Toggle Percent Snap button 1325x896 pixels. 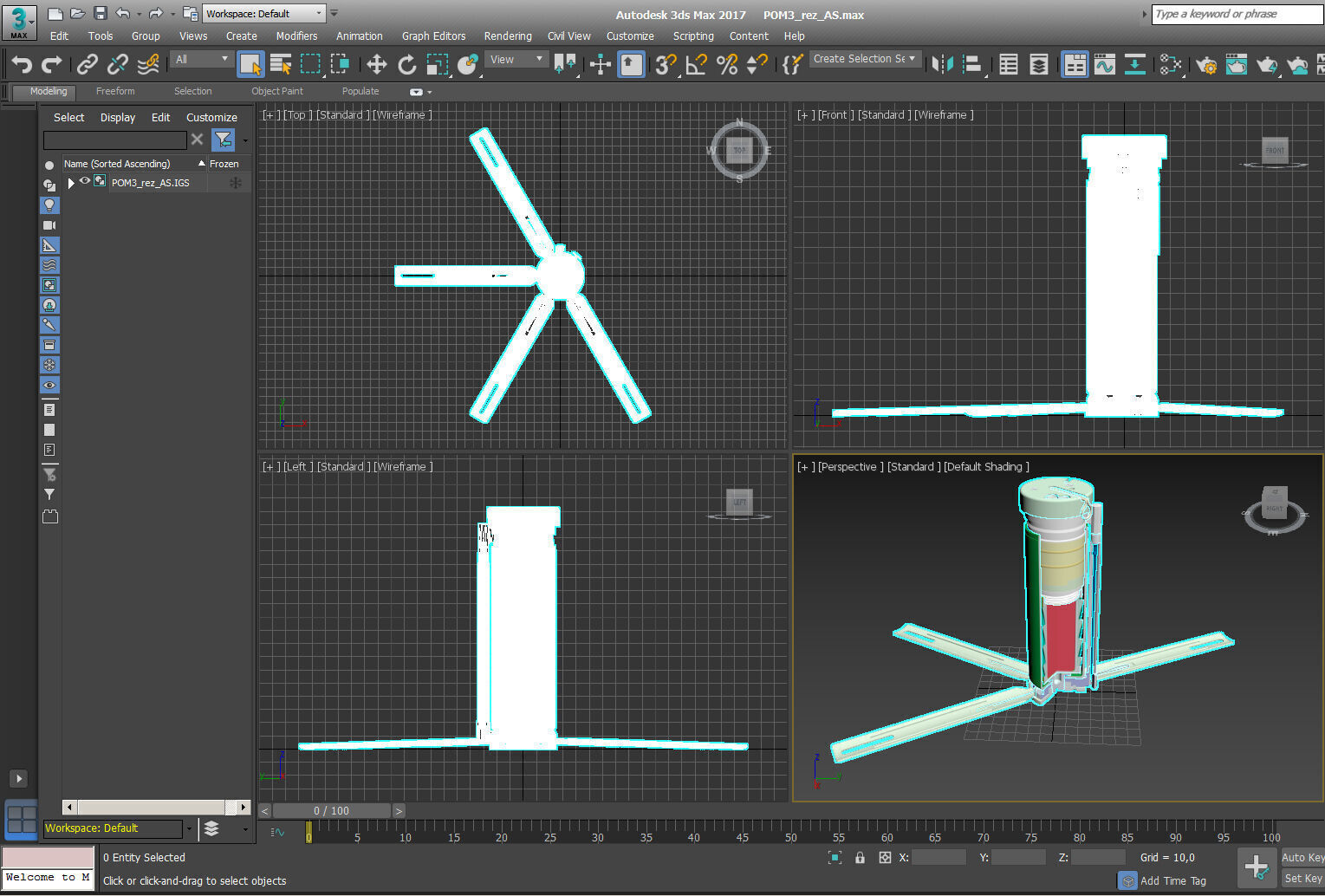[727, 64]
